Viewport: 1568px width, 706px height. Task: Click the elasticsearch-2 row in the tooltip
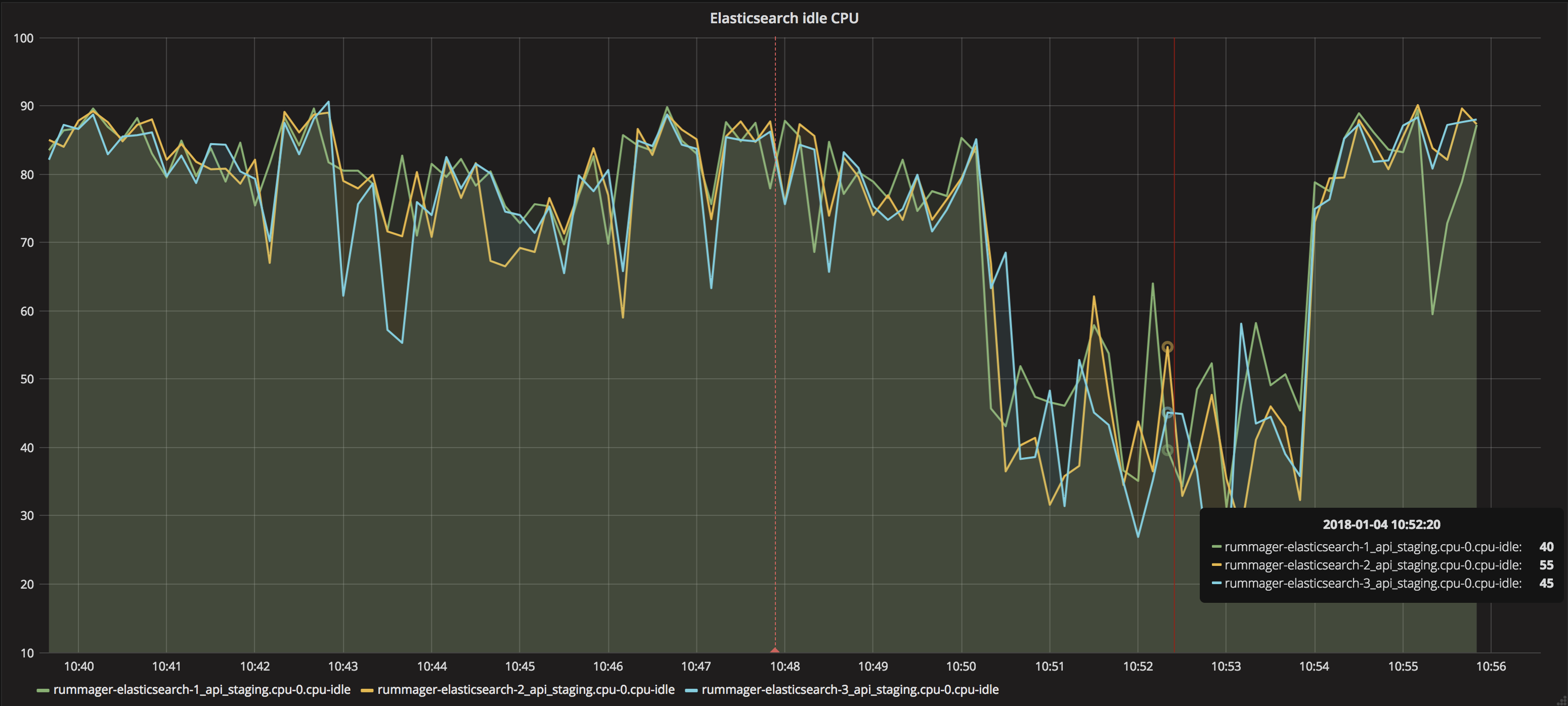(x=1372, y=565)
